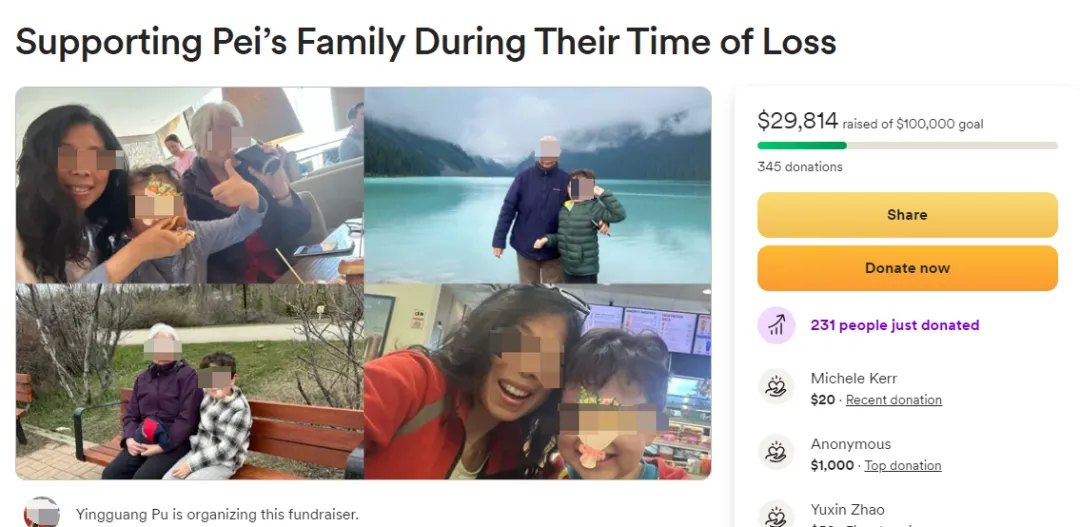Viewport: 1080px width, 527px height.
Task: Click the donation icon beside Michele Kerr
Action: (776, 388)
